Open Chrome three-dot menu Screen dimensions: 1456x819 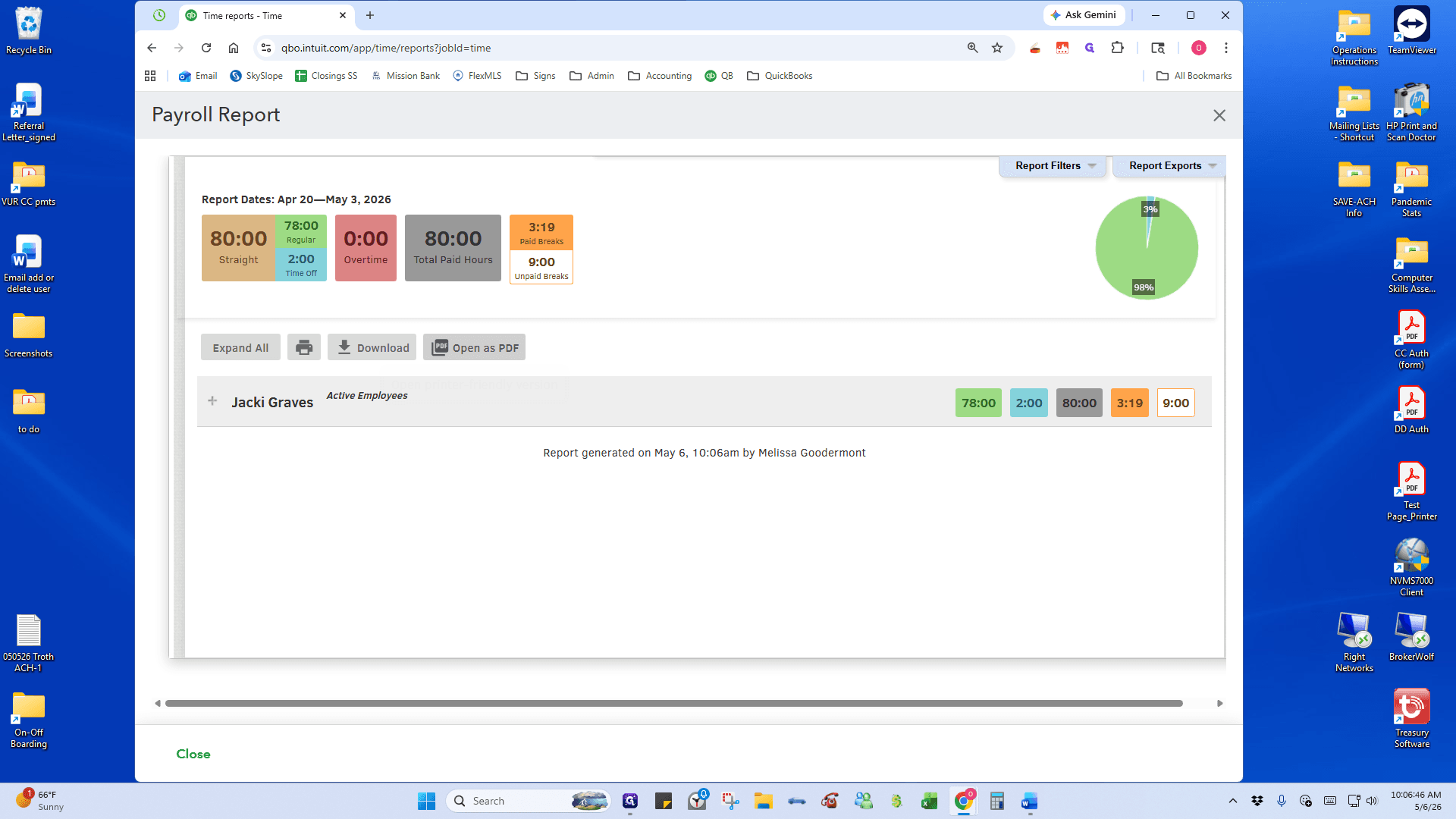pyautogui.click(x=1226, y=48)
